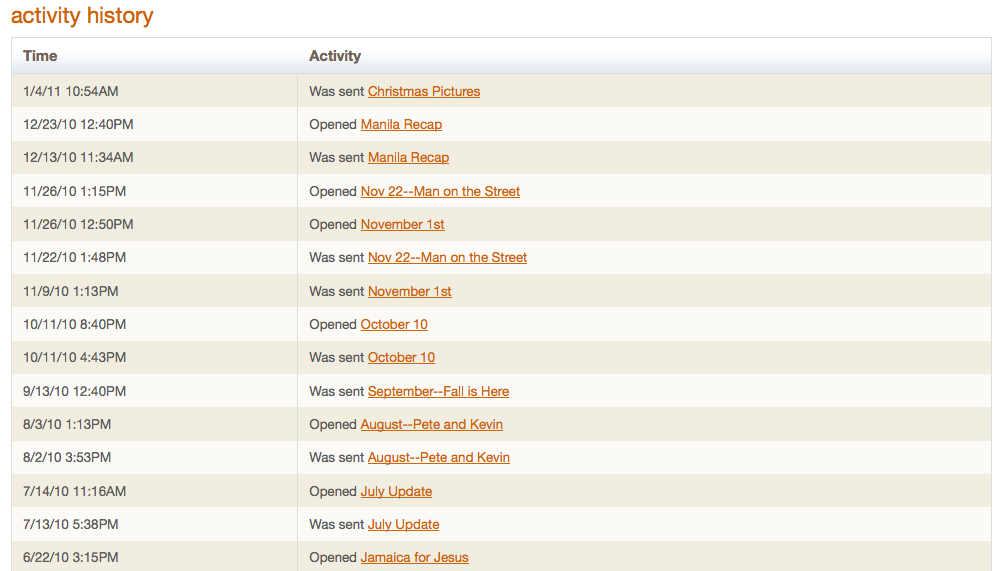Image resolution: width=1002 pixels, height=571 pixels.
Task: Select the 11/26/10 12:50PM time cell
Action: tap(154, 224)
